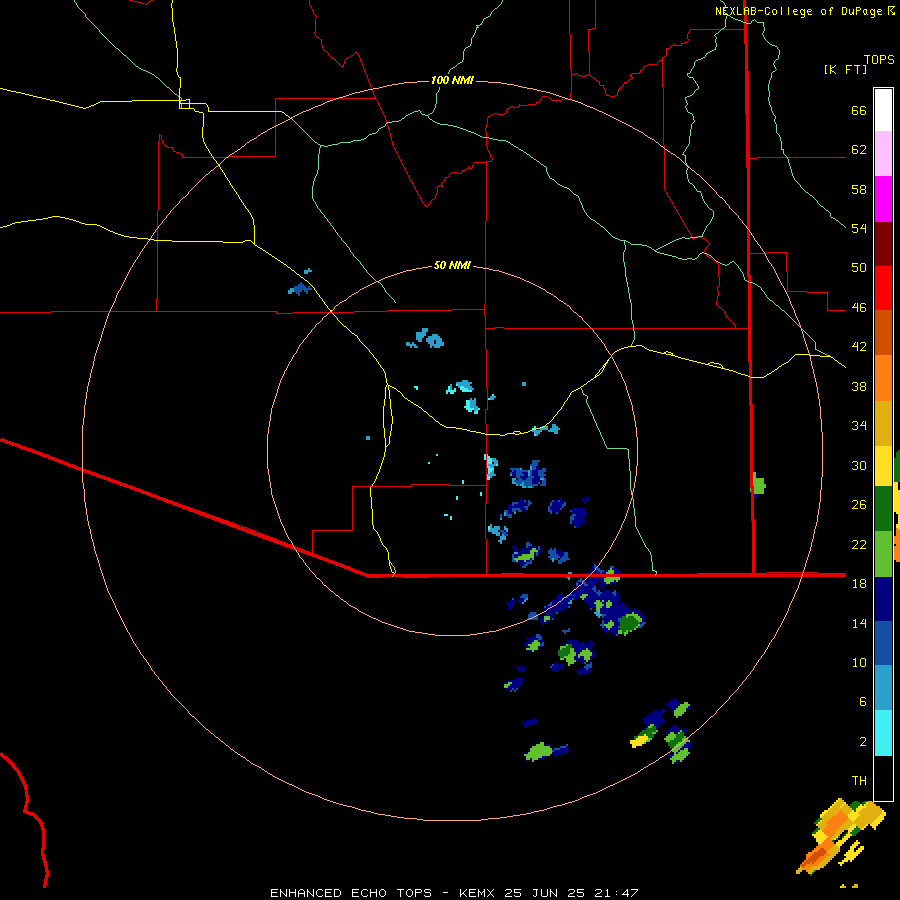Click the 66 value on the legend
The image size is (900, 900).
click(859, 111)
